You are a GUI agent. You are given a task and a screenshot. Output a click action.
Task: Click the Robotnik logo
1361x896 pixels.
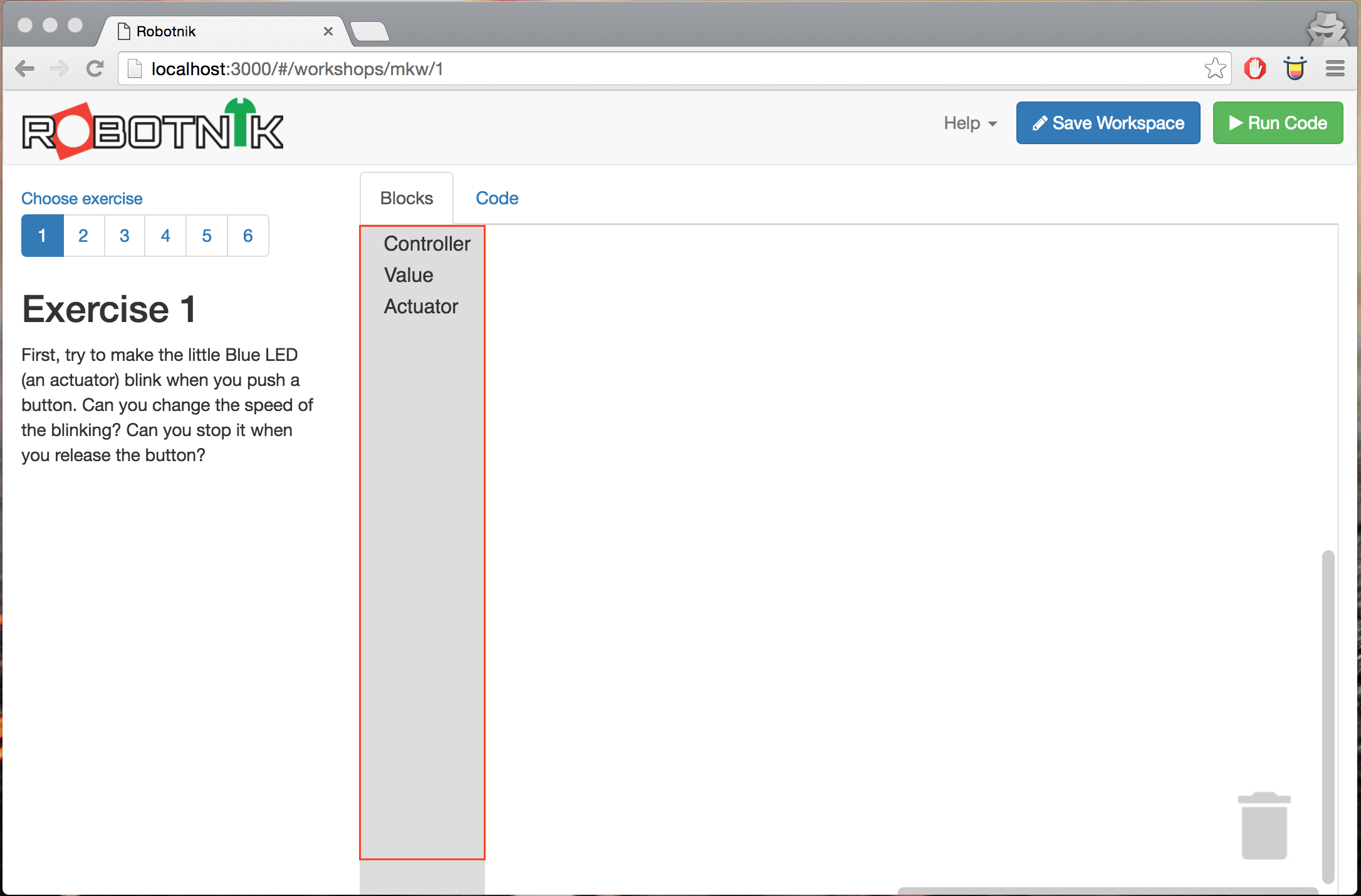click(x=153, y=129)
